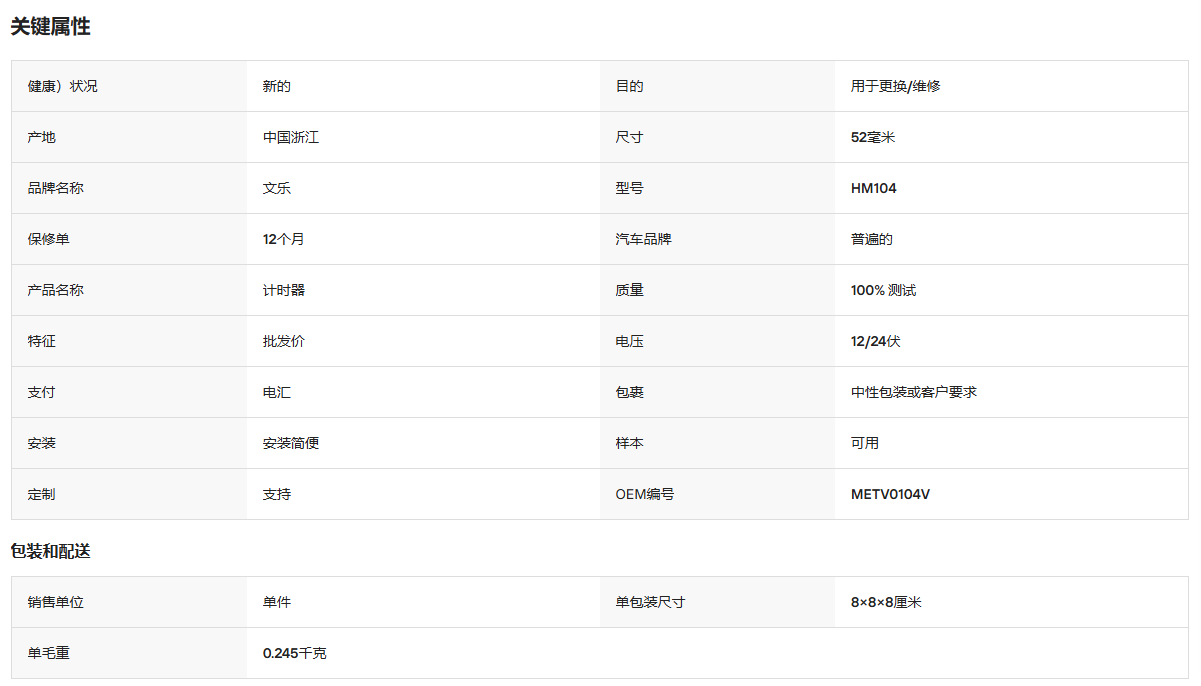Select the "产地" label cell

click(129, 137)
